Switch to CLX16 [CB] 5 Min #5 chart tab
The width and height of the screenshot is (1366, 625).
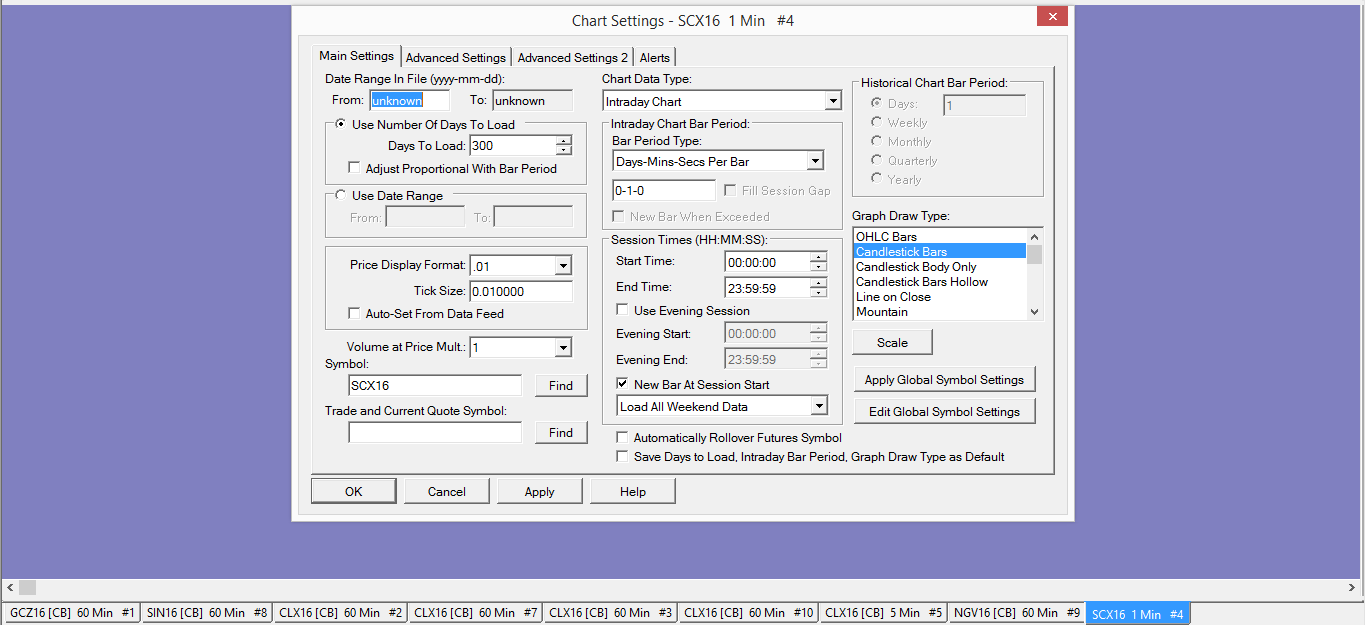click(884, 613)
